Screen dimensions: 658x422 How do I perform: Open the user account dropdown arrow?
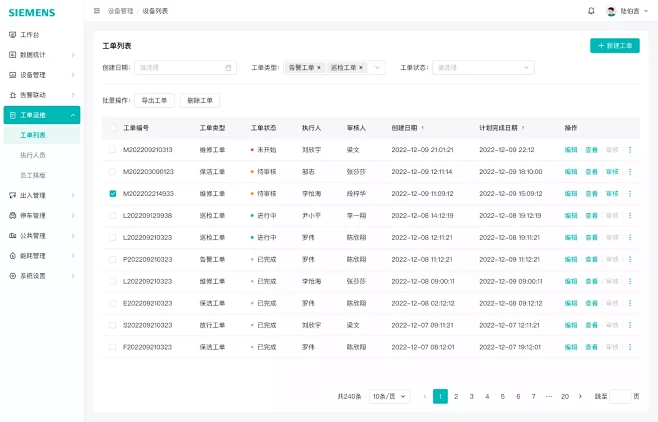646,11
